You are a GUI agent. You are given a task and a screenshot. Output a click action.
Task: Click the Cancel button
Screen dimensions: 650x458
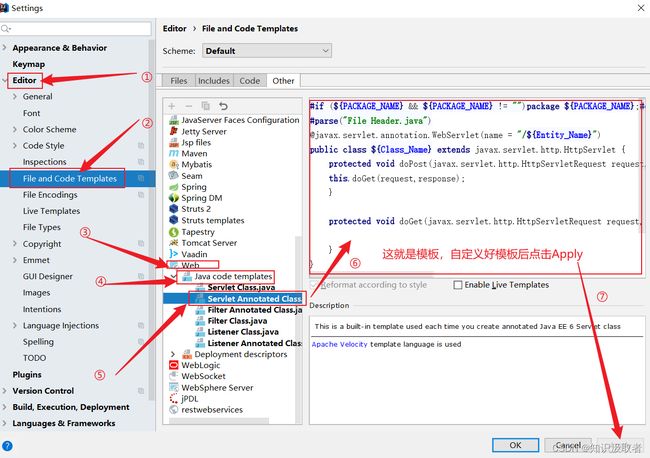(568, 445)
